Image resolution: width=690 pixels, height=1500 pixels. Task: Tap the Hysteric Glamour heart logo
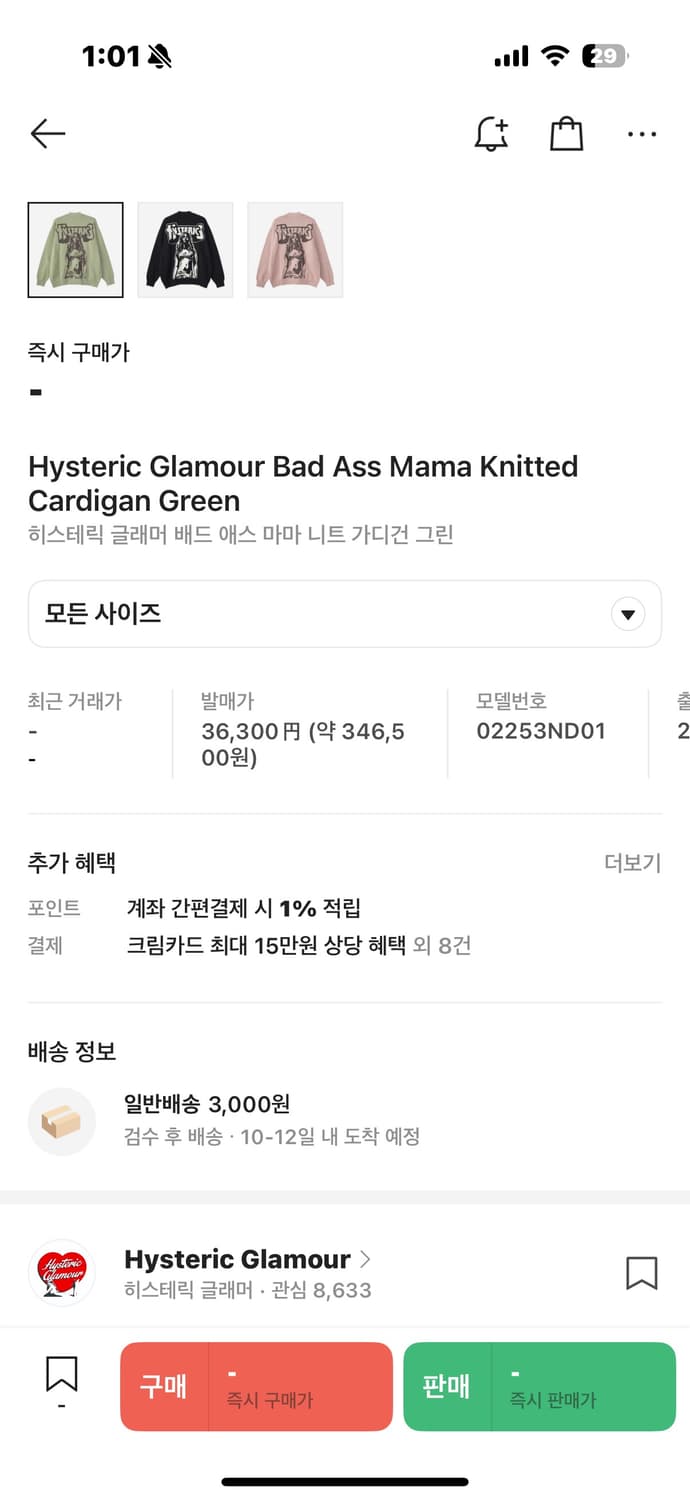point(62,1273)
